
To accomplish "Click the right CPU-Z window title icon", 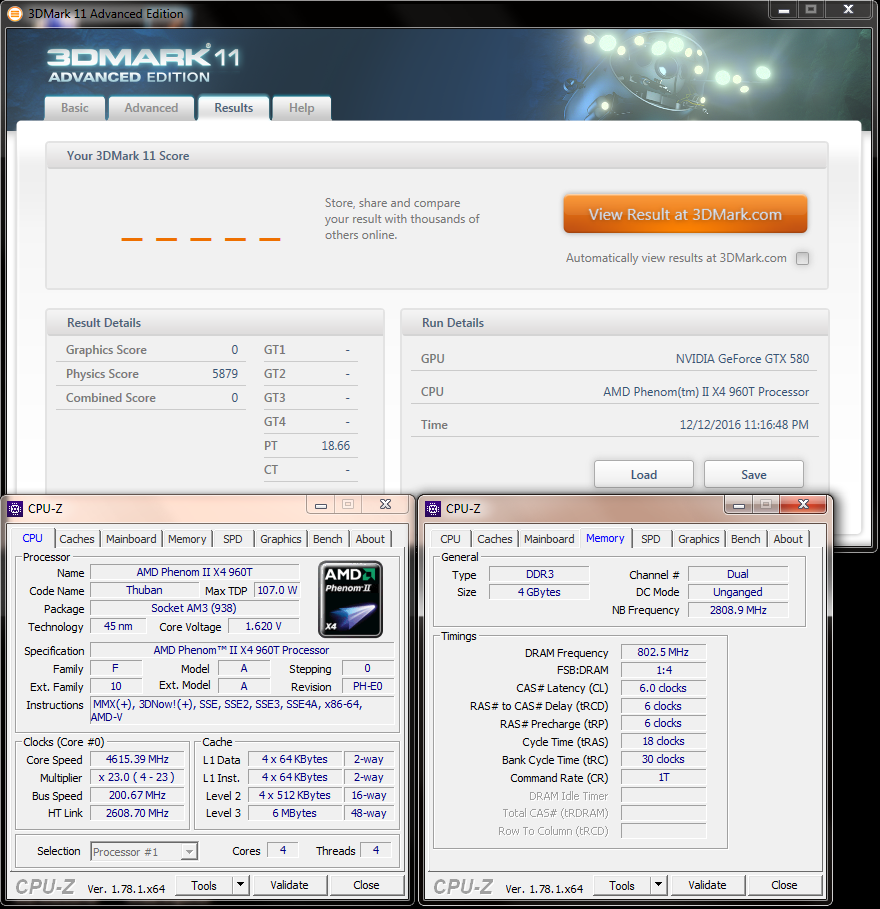I will [432, 508].
